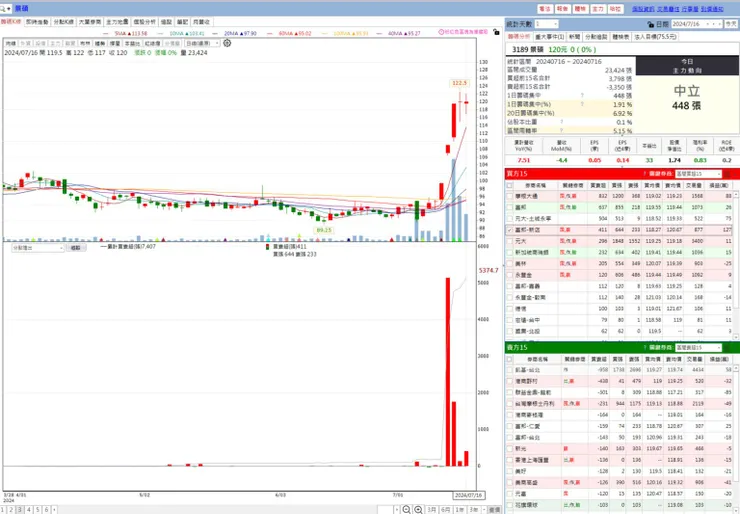Open the 分點進出 dropdown below the chart
Screen dimensions: 740x514
point(38,248)
